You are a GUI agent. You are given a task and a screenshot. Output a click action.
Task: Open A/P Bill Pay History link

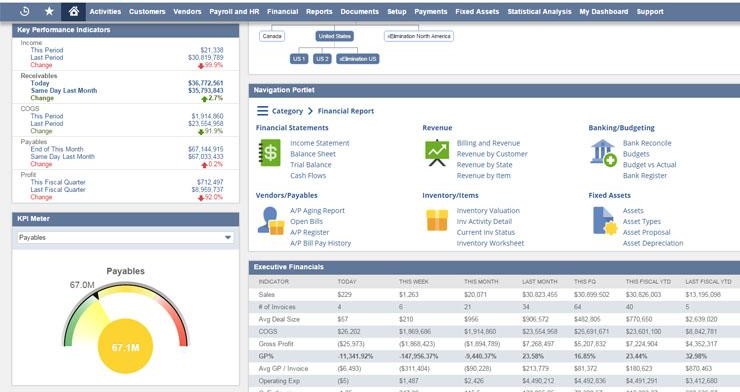coord(320,243)
